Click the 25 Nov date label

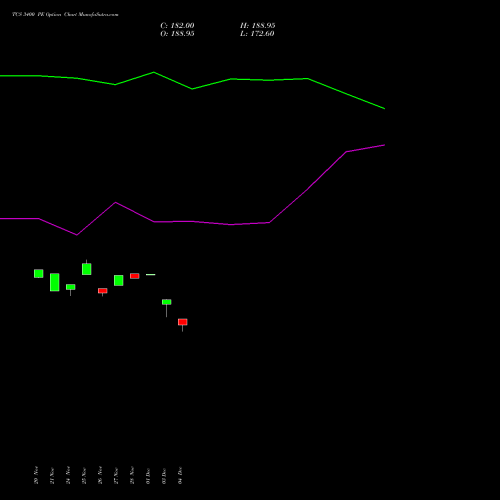tap(84, 475)
